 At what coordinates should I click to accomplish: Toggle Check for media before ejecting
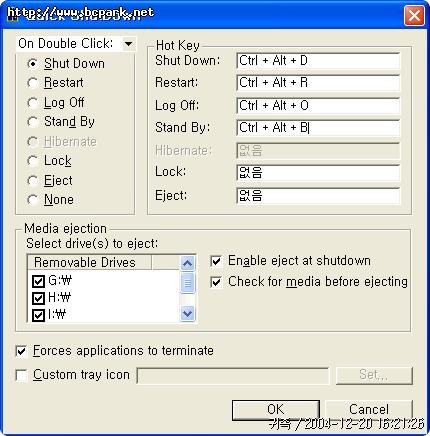pos(216,282)
